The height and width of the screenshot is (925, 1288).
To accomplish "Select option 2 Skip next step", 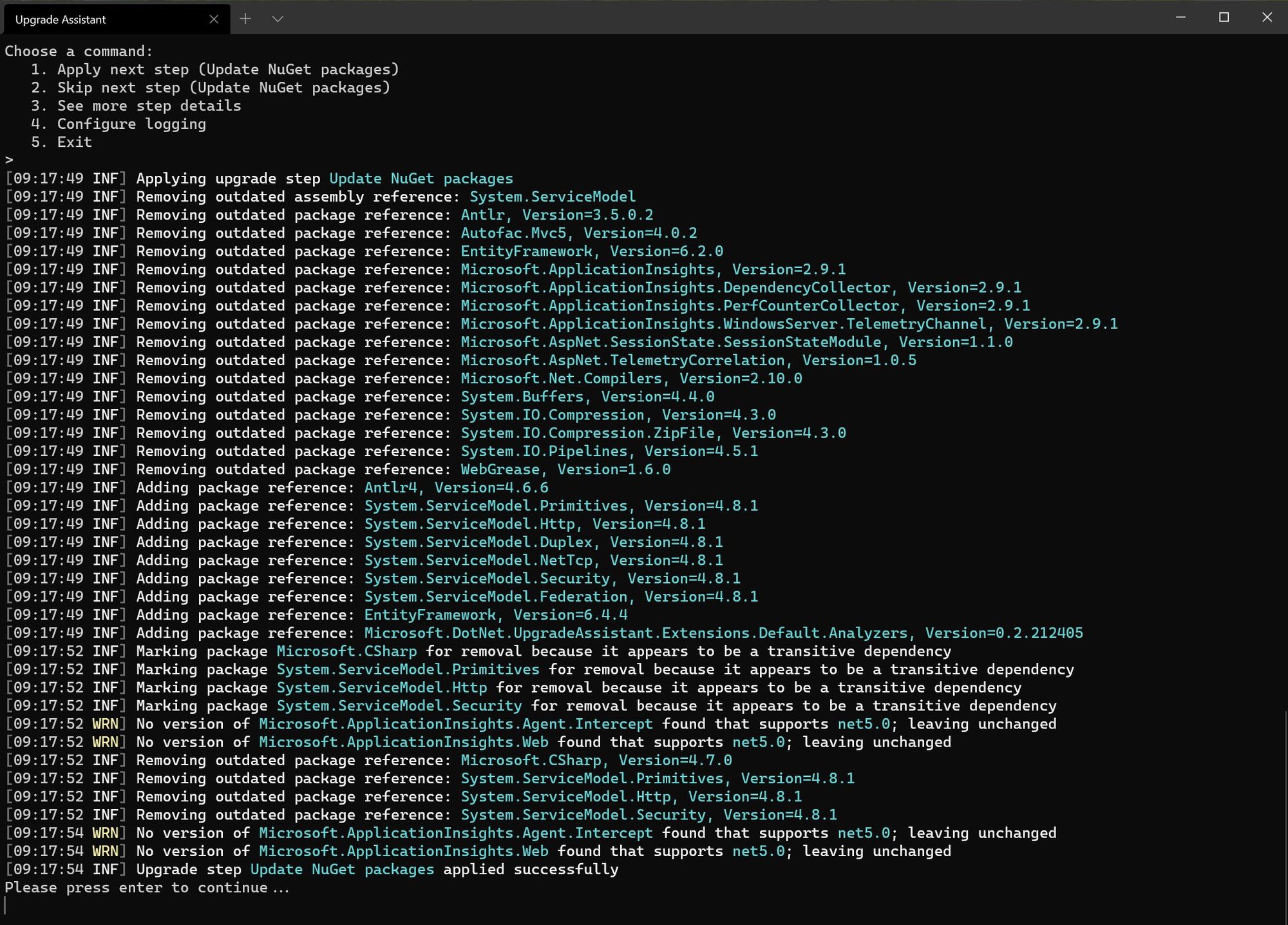I will pos(211,88).
